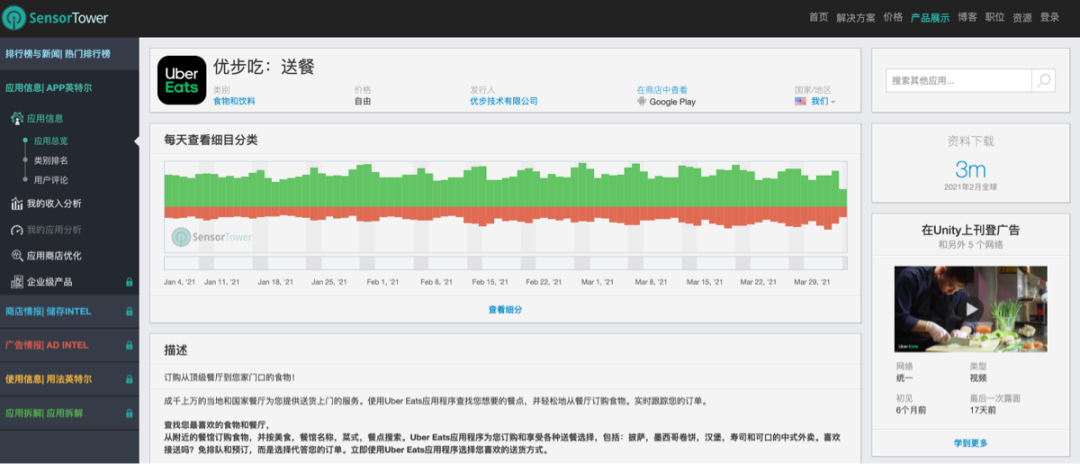
Task: Expand 应用信息 APP英特尔 section
Action: coord(69,87)
